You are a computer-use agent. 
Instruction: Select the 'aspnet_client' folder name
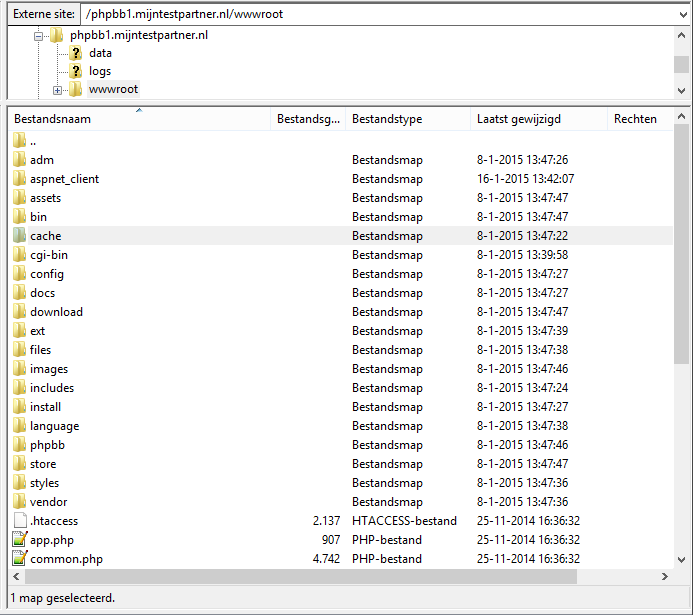(65, 179)
